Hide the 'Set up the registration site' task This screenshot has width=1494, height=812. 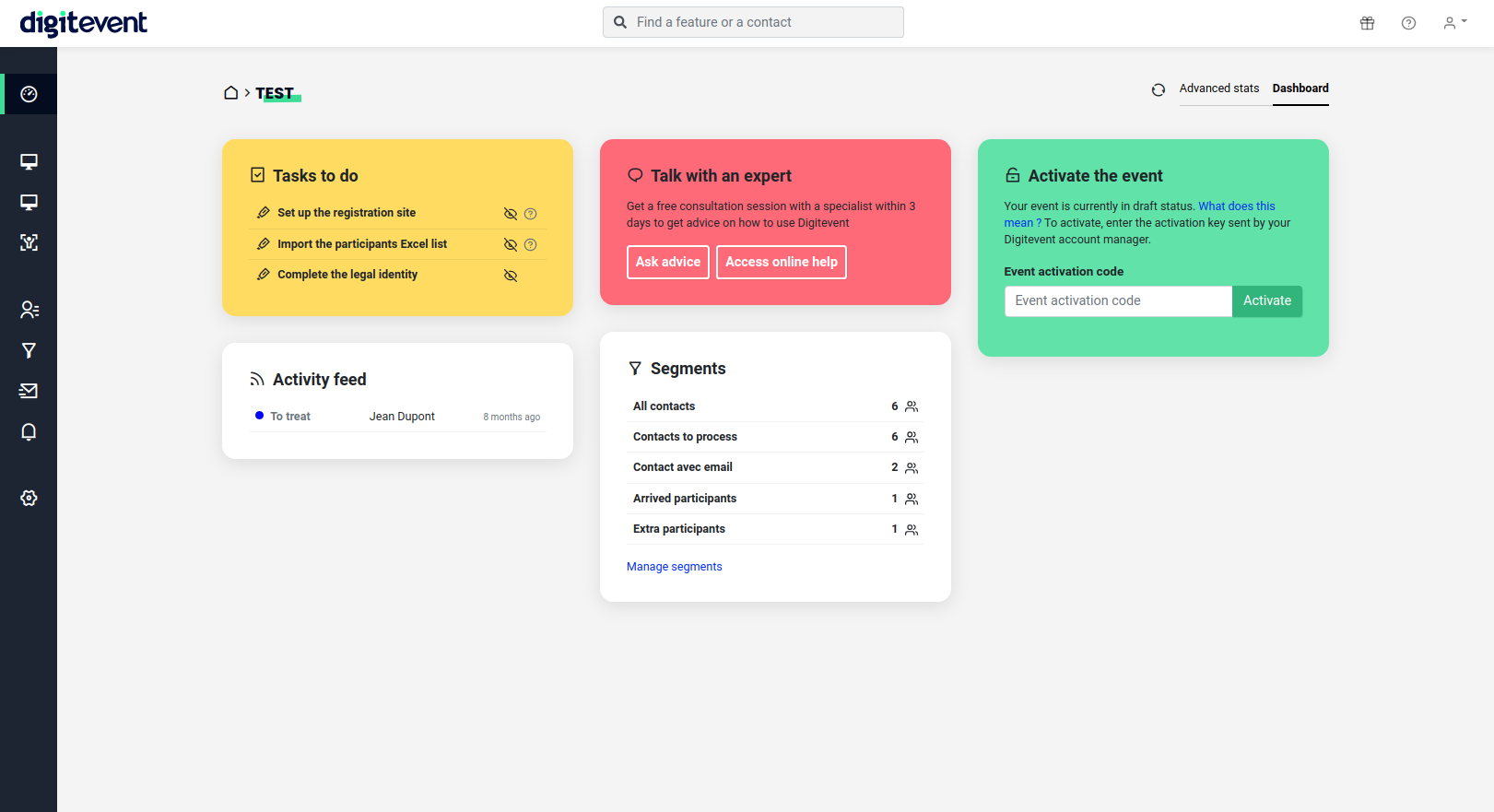[x=511, y=214]
